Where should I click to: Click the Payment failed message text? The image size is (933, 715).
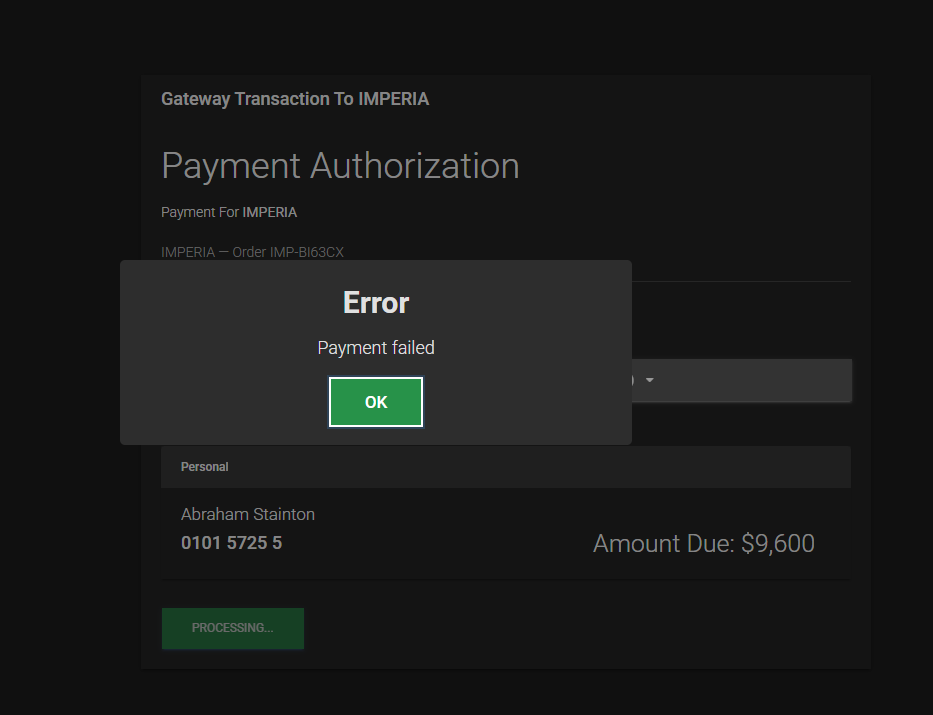(376, 347)
